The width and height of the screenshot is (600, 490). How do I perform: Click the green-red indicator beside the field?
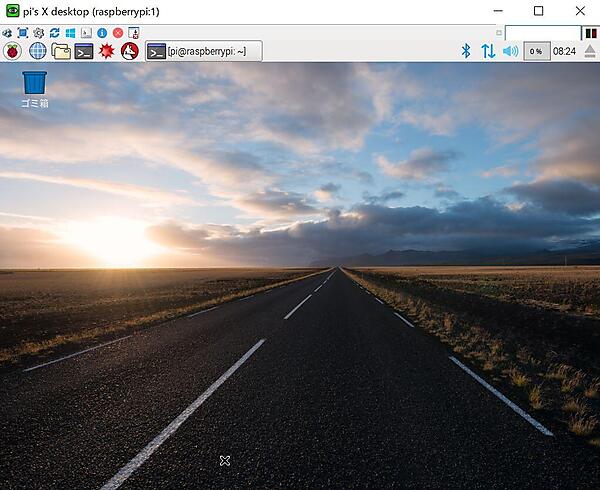pyautogui.click(x=591, y=33)
